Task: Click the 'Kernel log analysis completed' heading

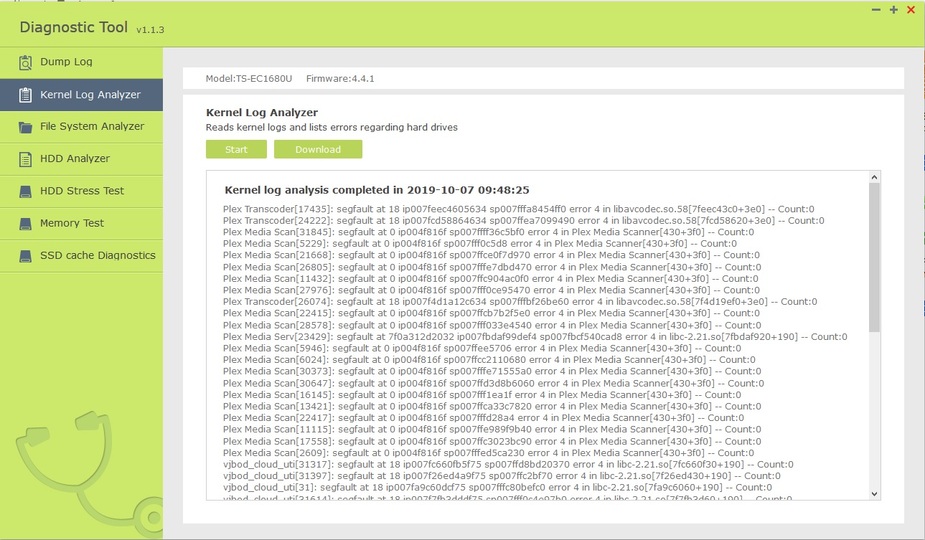Action: click(377, 190)
